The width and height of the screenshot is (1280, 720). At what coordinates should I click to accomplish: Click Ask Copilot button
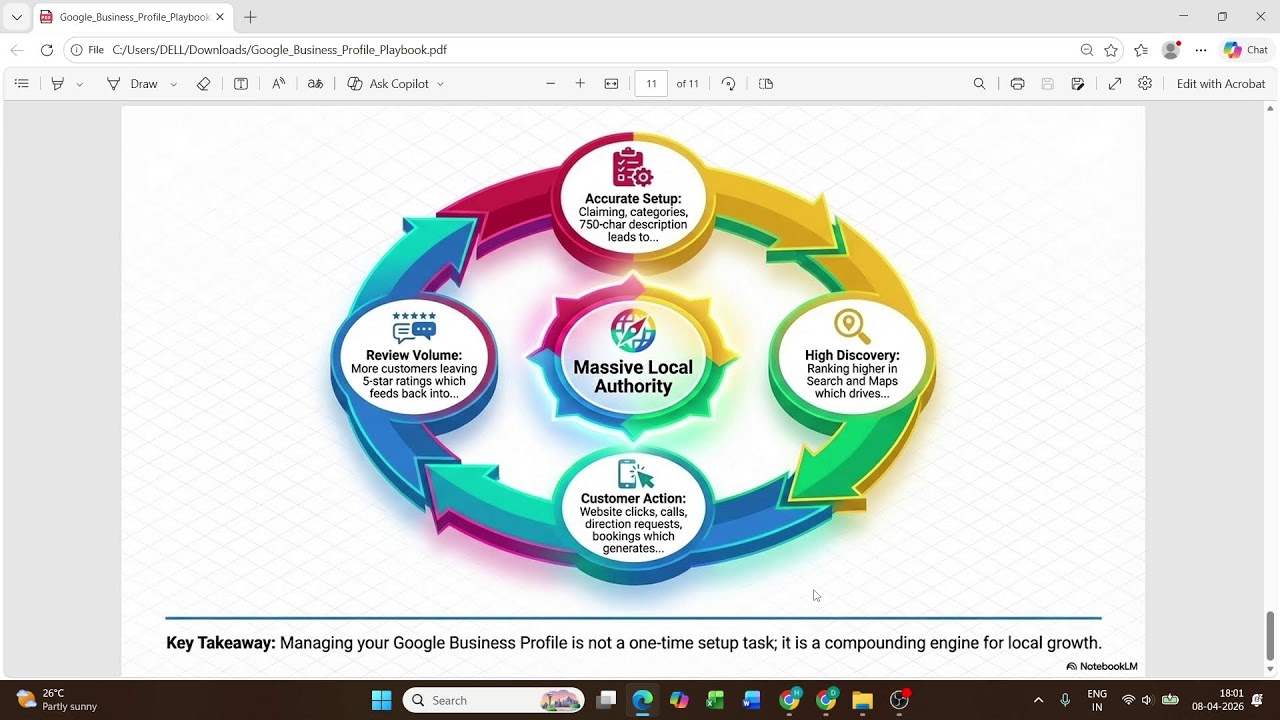pos(388,84)
